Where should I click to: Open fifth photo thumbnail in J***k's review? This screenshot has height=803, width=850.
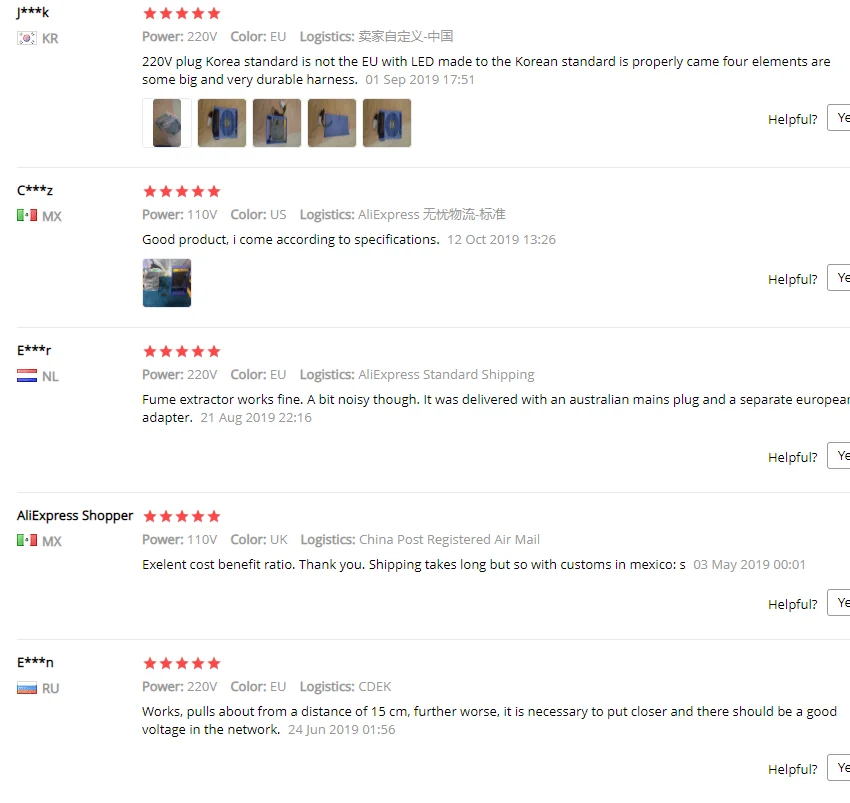click(387, 123)
